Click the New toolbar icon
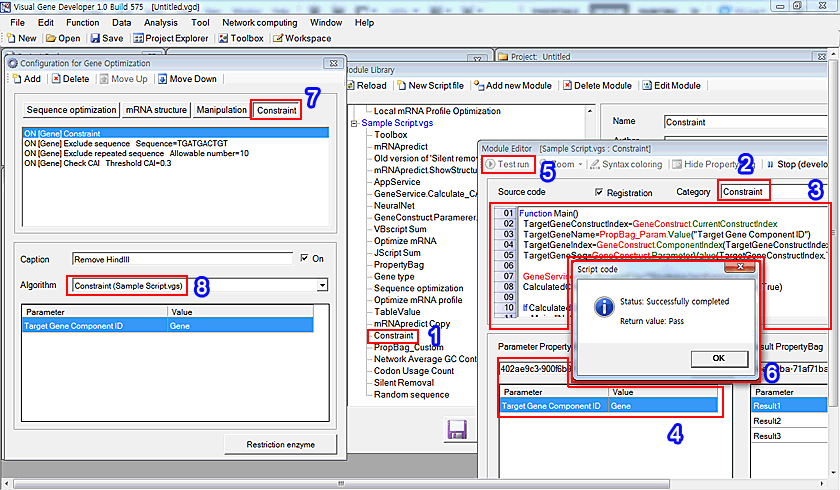840x490 pixels. click(x=21, y=38)
